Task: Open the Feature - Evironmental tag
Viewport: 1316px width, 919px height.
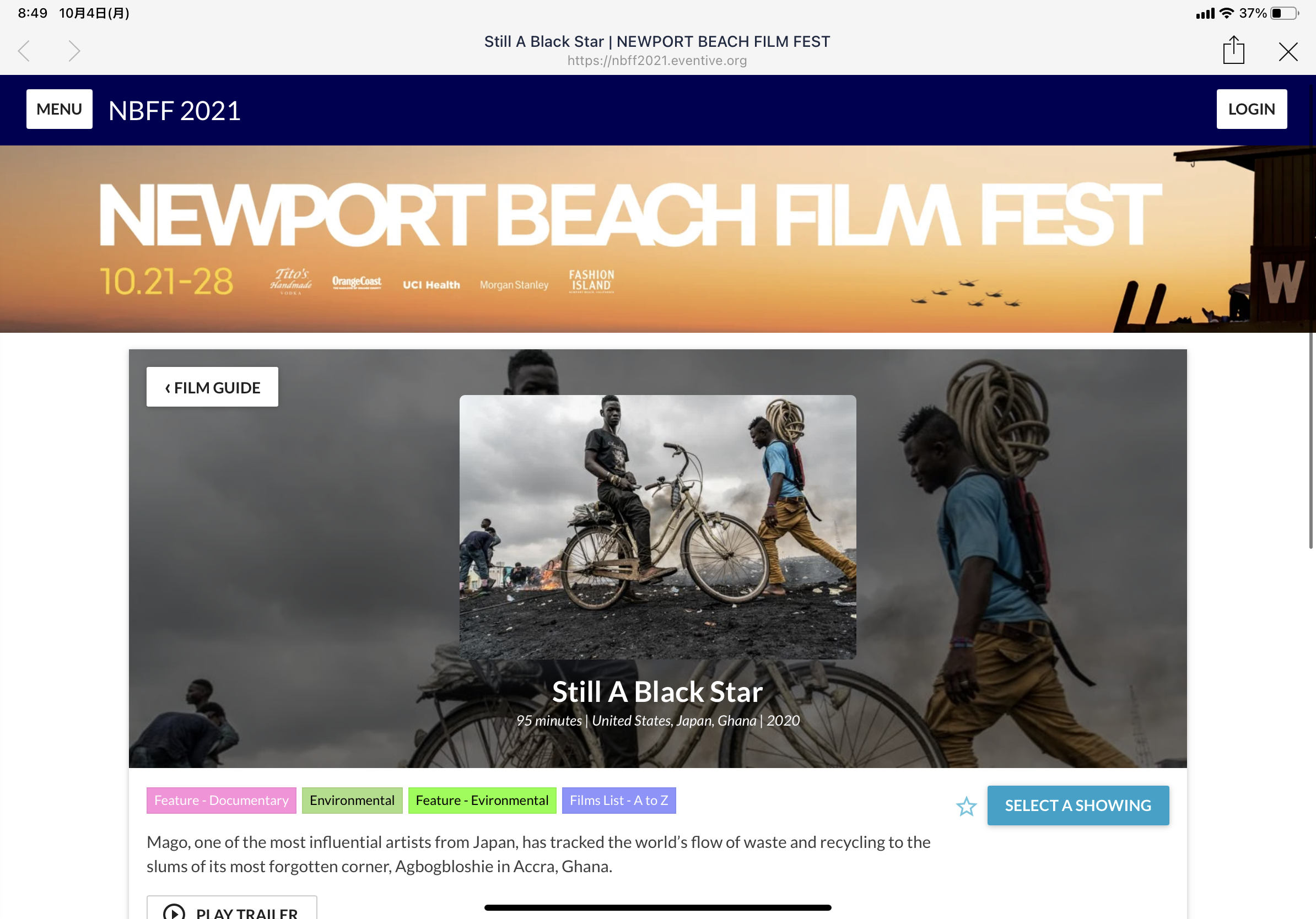Action: 482,801
